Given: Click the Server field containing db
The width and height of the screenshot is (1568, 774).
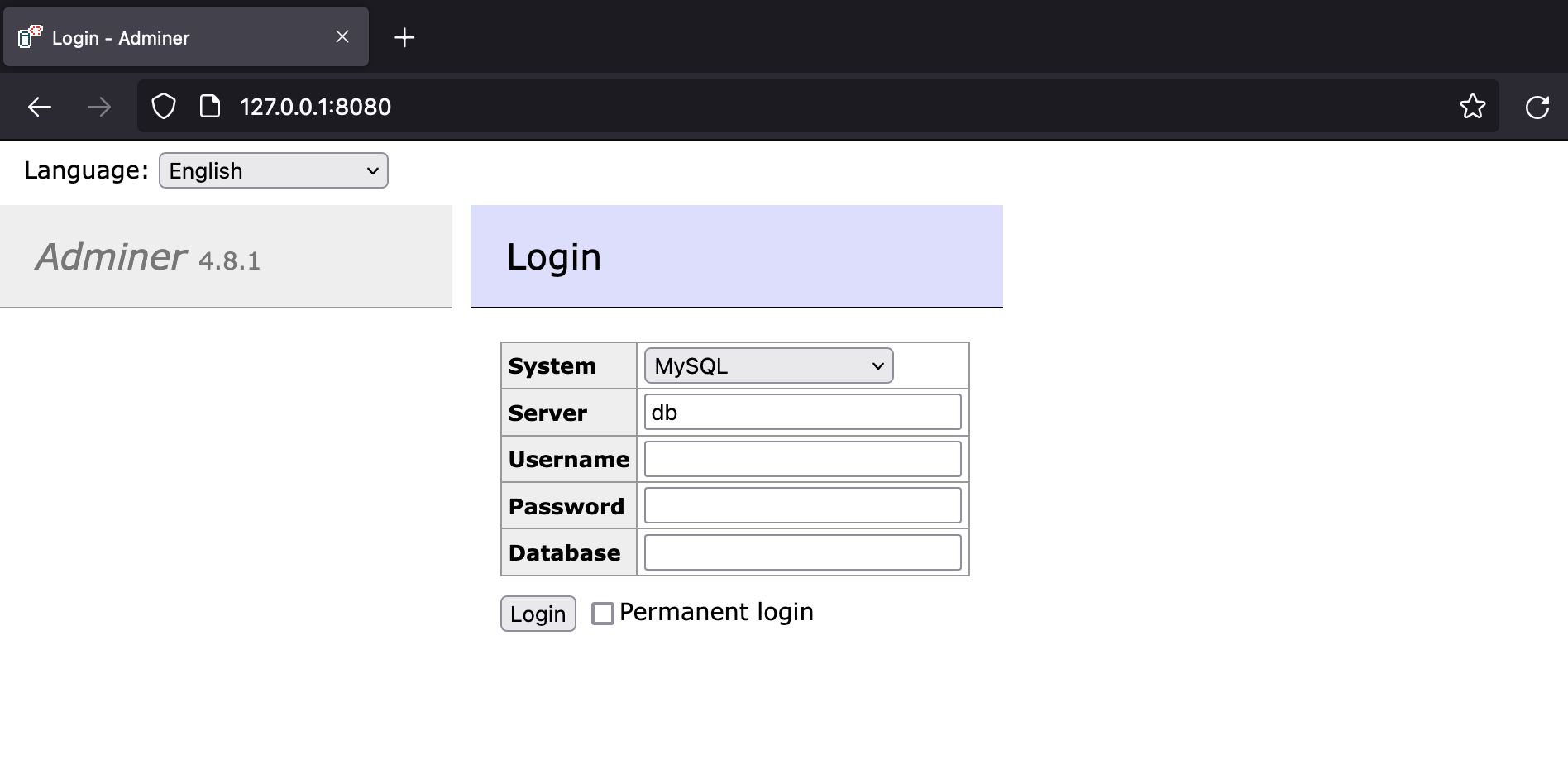Looking at the screenshot, I should (801, 411).
